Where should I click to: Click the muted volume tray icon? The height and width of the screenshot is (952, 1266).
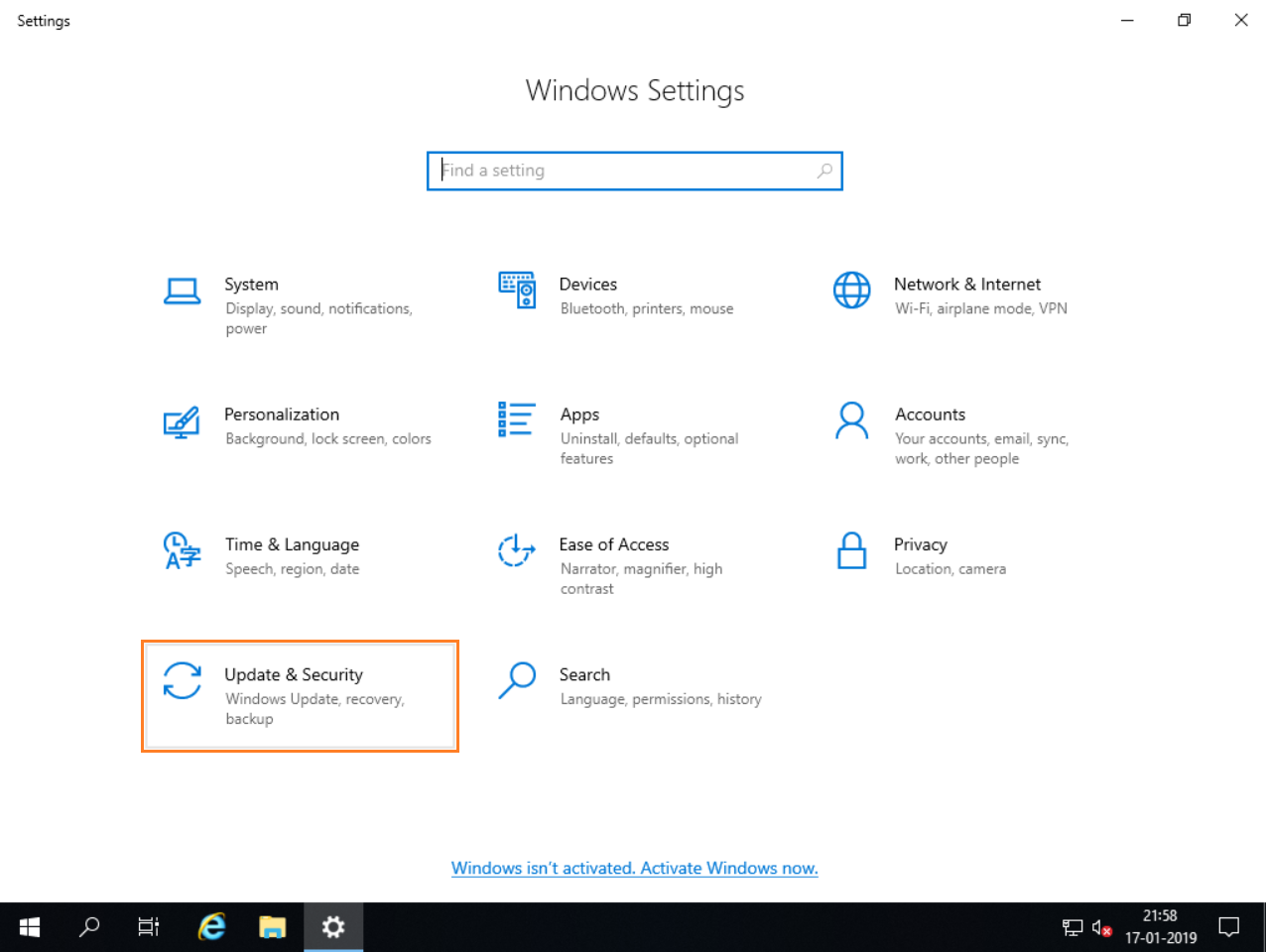pyautogui.click(x=1101, y=928)
